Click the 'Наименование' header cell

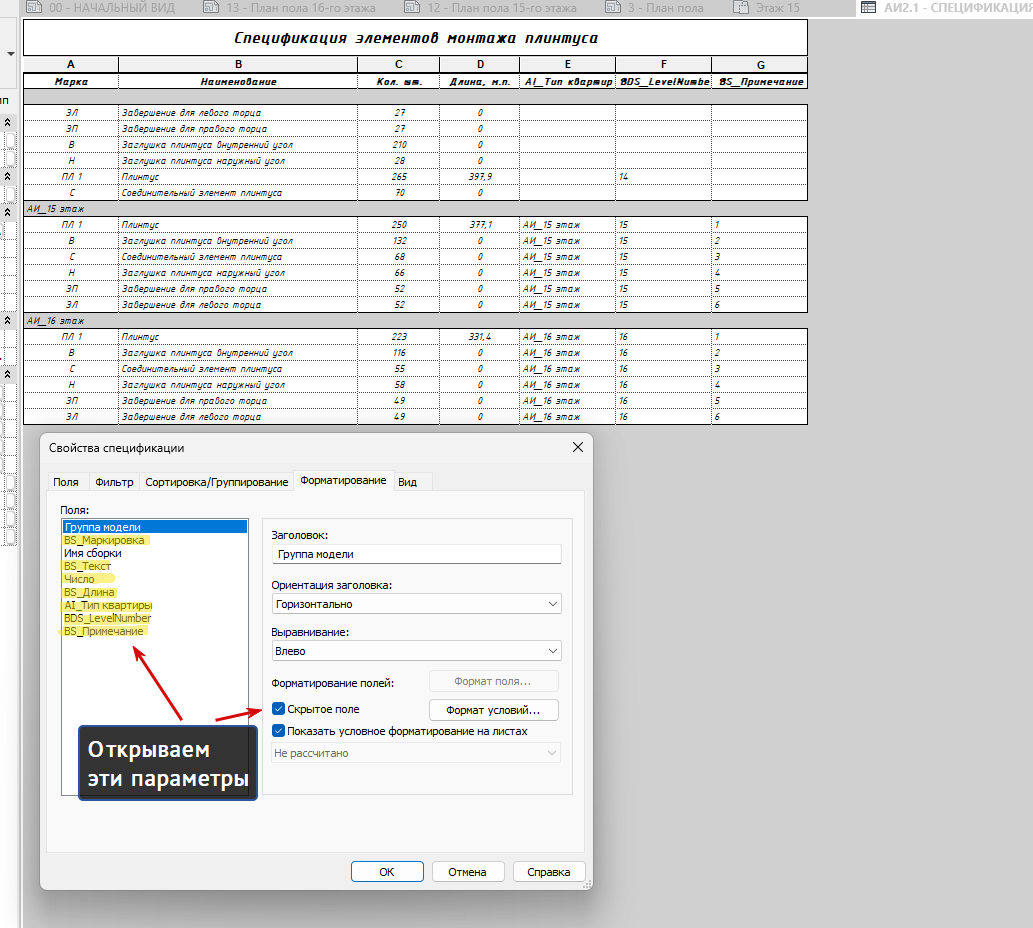(x=238, y=82)
